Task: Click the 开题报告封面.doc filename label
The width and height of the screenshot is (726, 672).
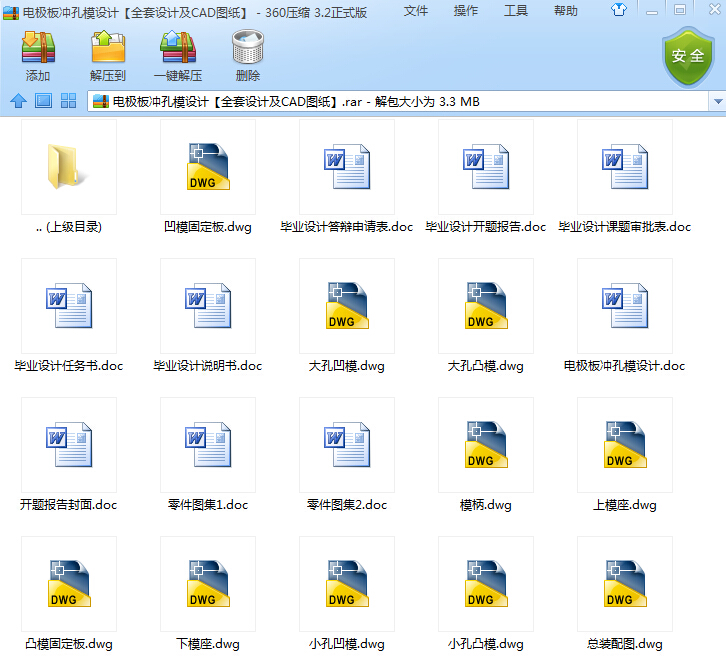Action: pyautogui.click(x=69, y=505)
